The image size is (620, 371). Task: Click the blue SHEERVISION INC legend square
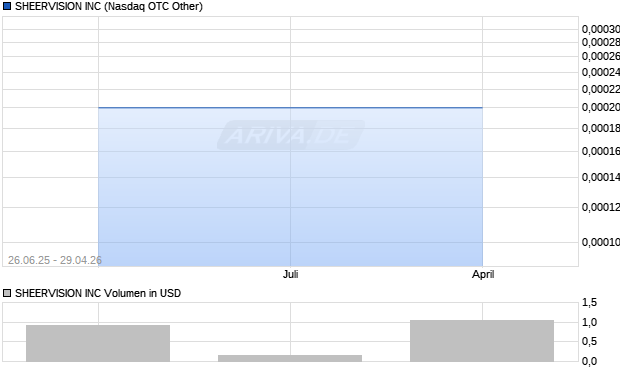(x=7, y=6)
